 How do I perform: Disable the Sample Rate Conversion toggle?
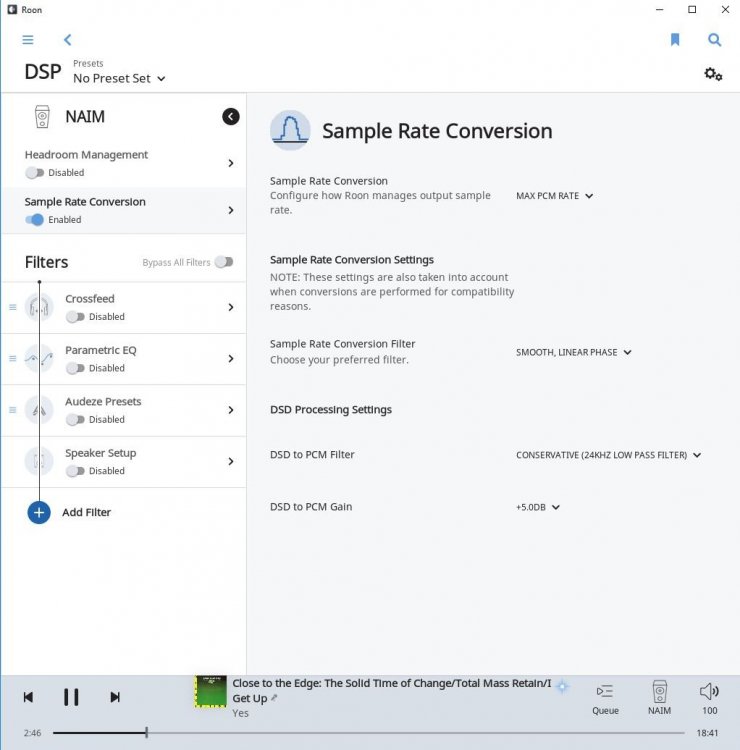35,220
